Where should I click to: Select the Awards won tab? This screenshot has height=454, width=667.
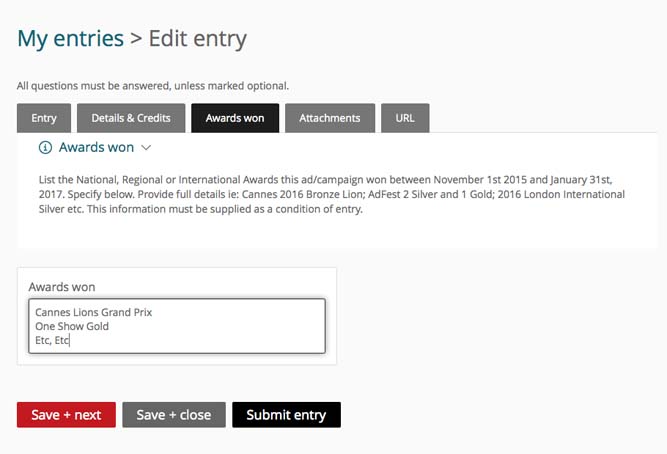click(235, 118)
